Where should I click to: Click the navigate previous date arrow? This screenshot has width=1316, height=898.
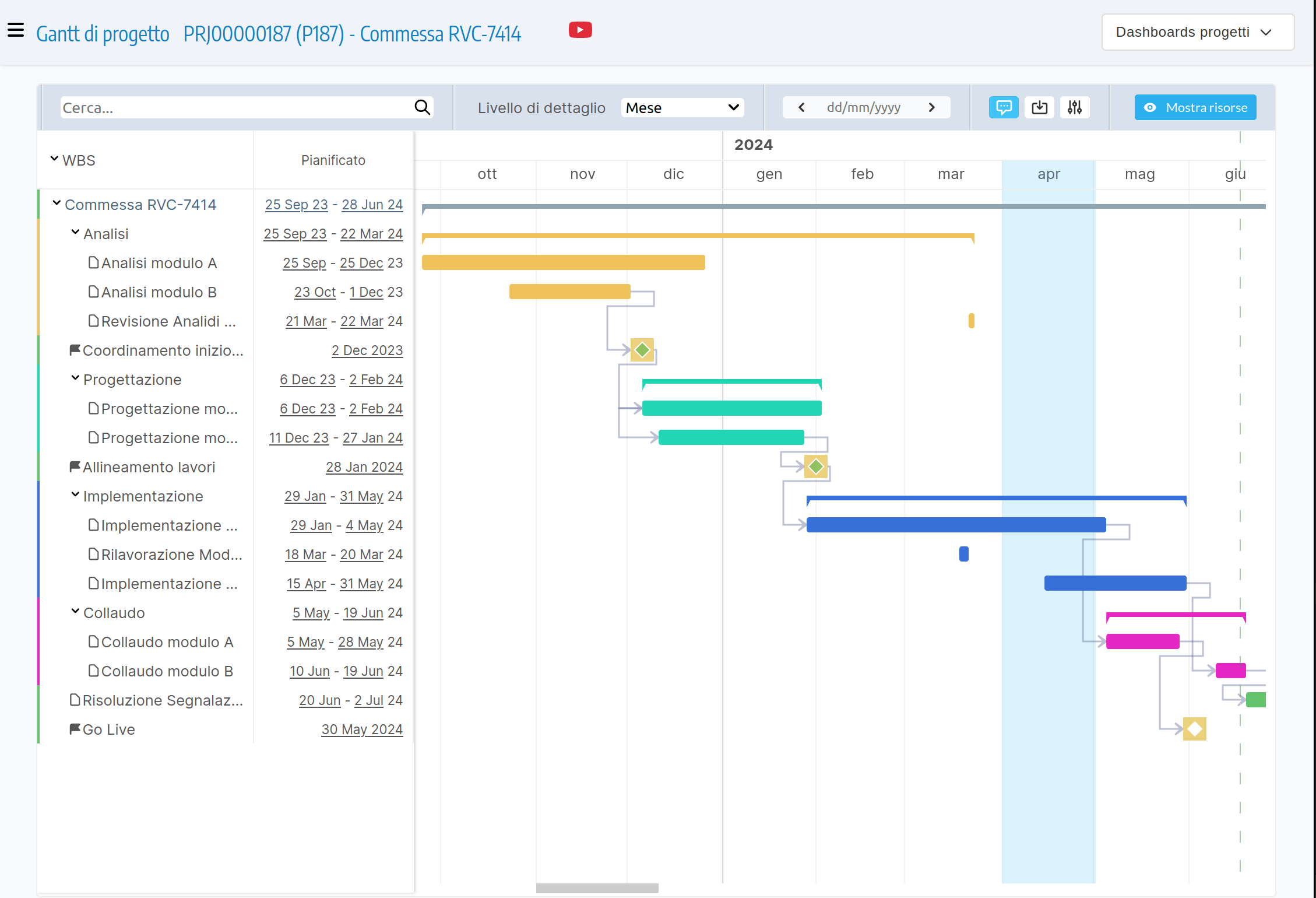click(x=801, y=107)
